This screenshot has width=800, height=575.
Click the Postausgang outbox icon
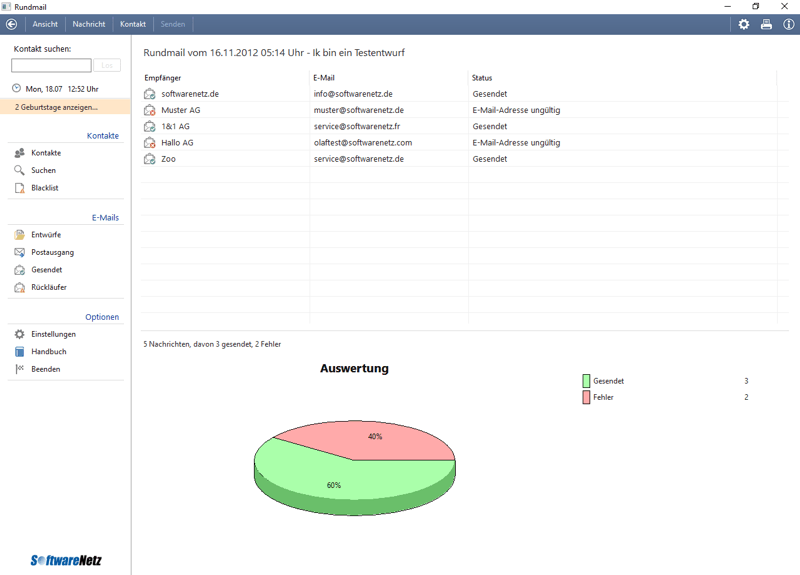[19, 252]
